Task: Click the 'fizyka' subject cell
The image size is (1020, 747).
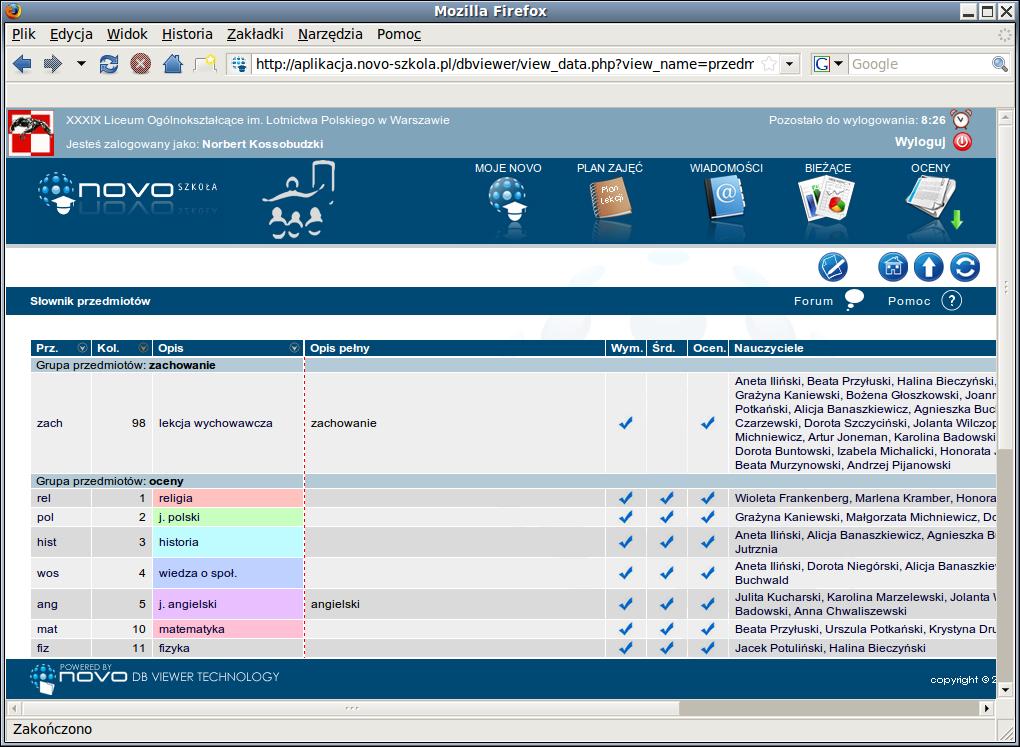Action: coord(228,647)
